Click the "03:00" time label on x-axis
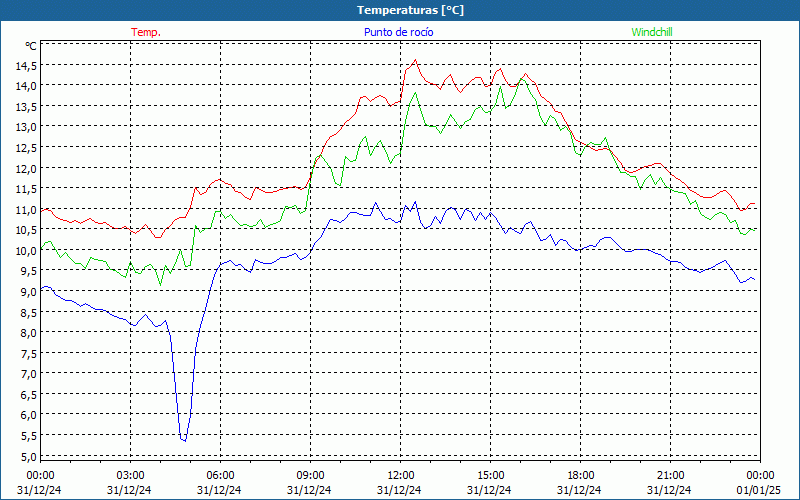This screenshot has height=500, width=800. click(x=130, y=476)
